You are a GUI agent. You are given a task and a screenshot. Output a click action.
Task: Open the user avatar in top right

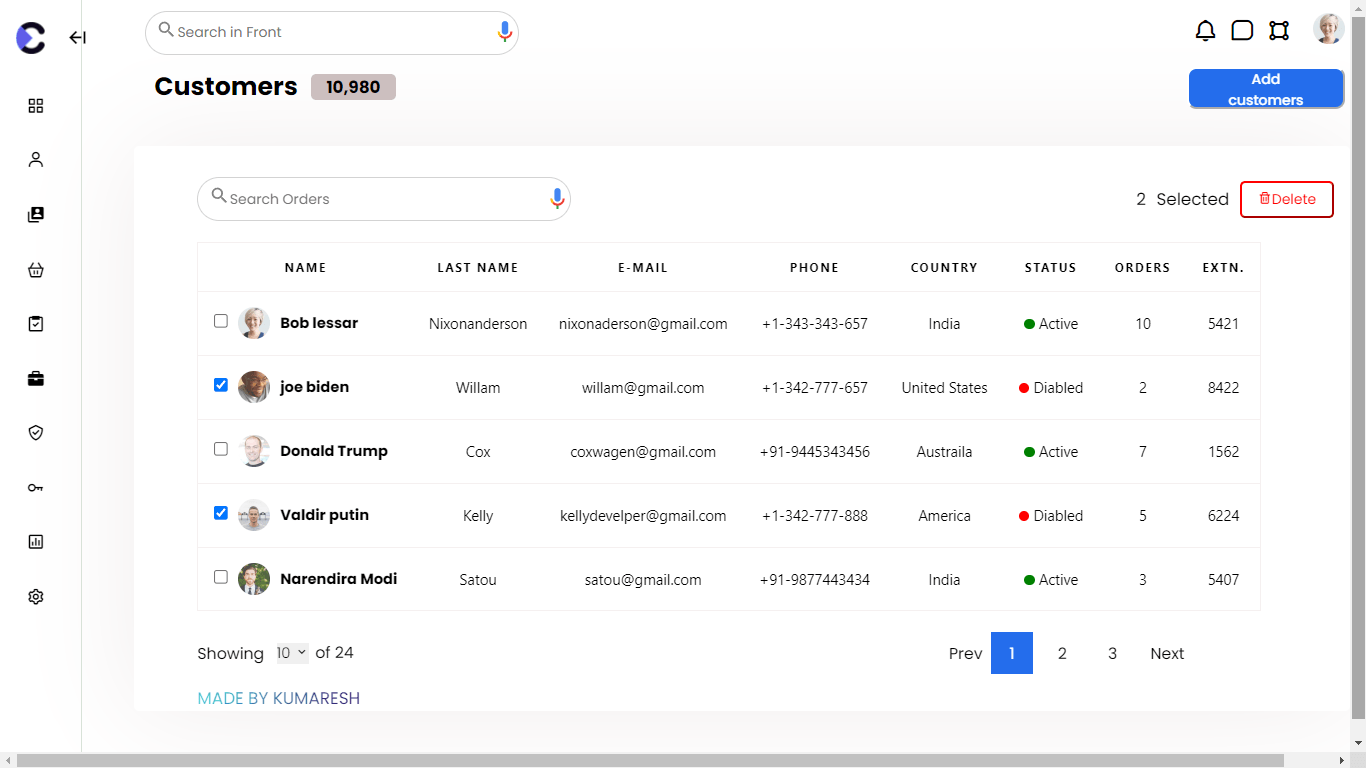tap(1329, 29)
